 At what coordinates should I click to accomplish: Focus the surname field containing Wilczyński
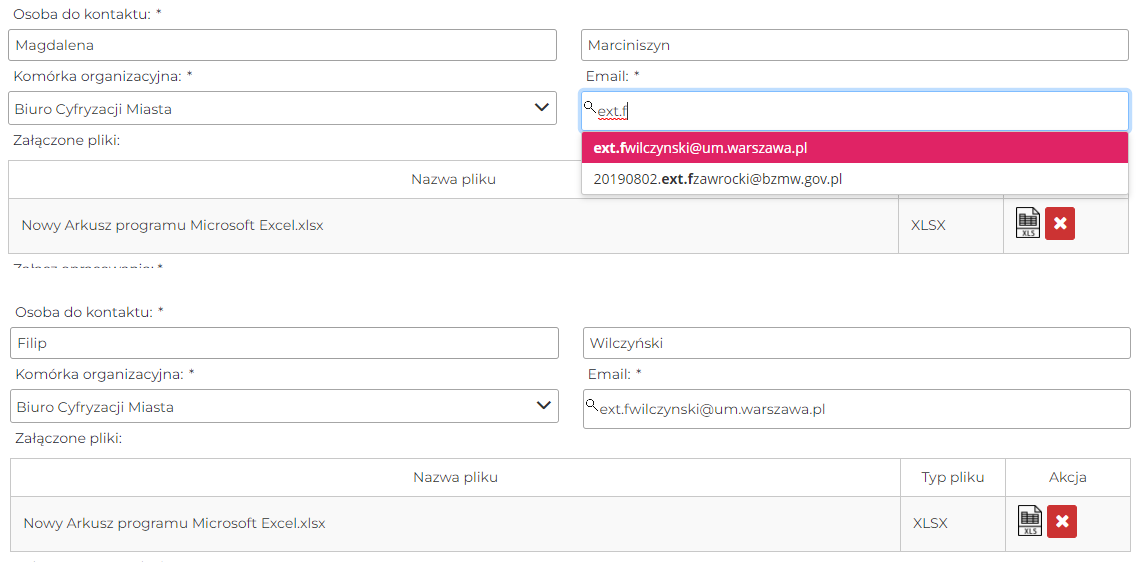856,343
